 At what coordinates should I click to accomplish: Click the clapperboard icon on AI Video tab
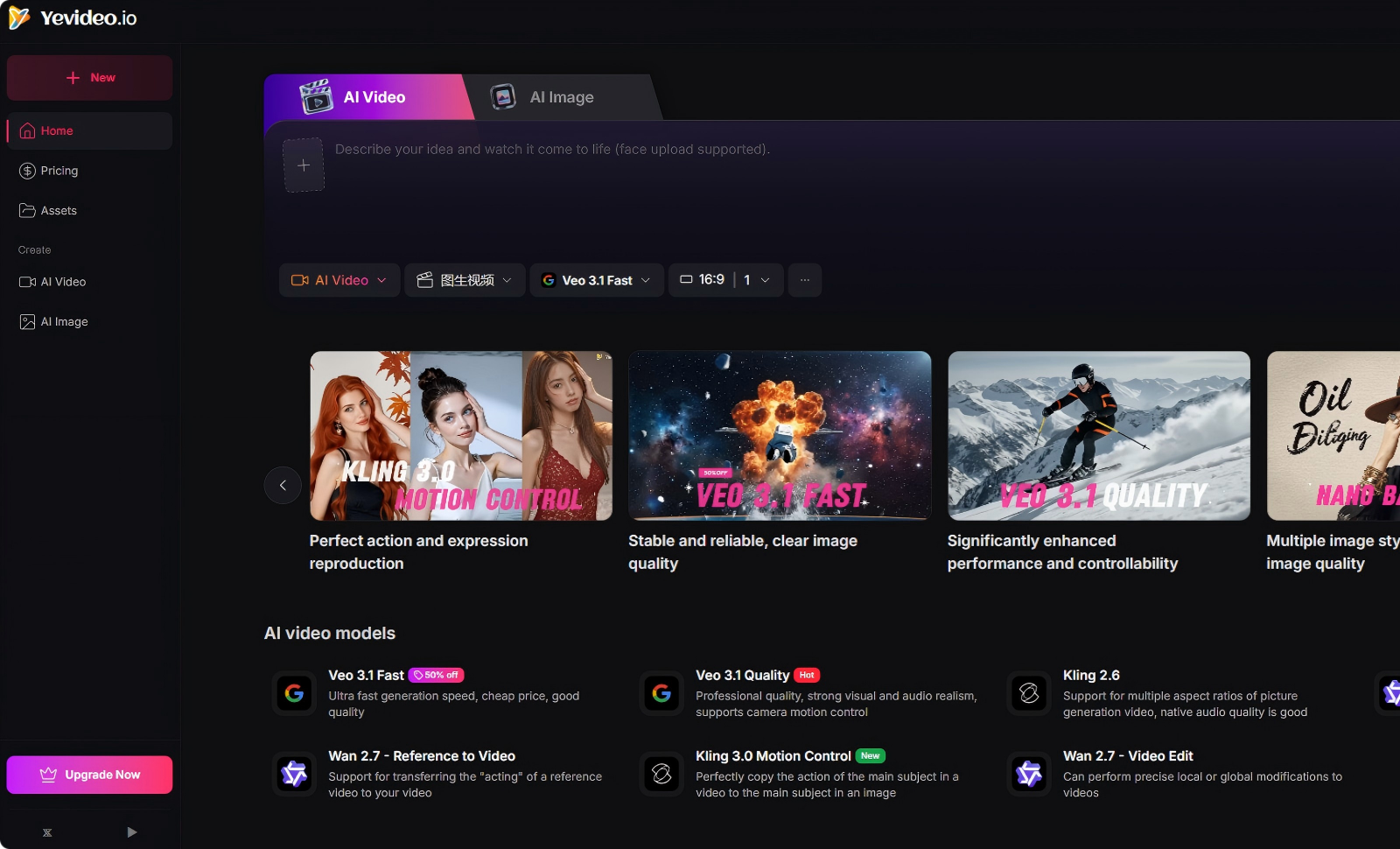pyautogui.click(x=316, y=97)
